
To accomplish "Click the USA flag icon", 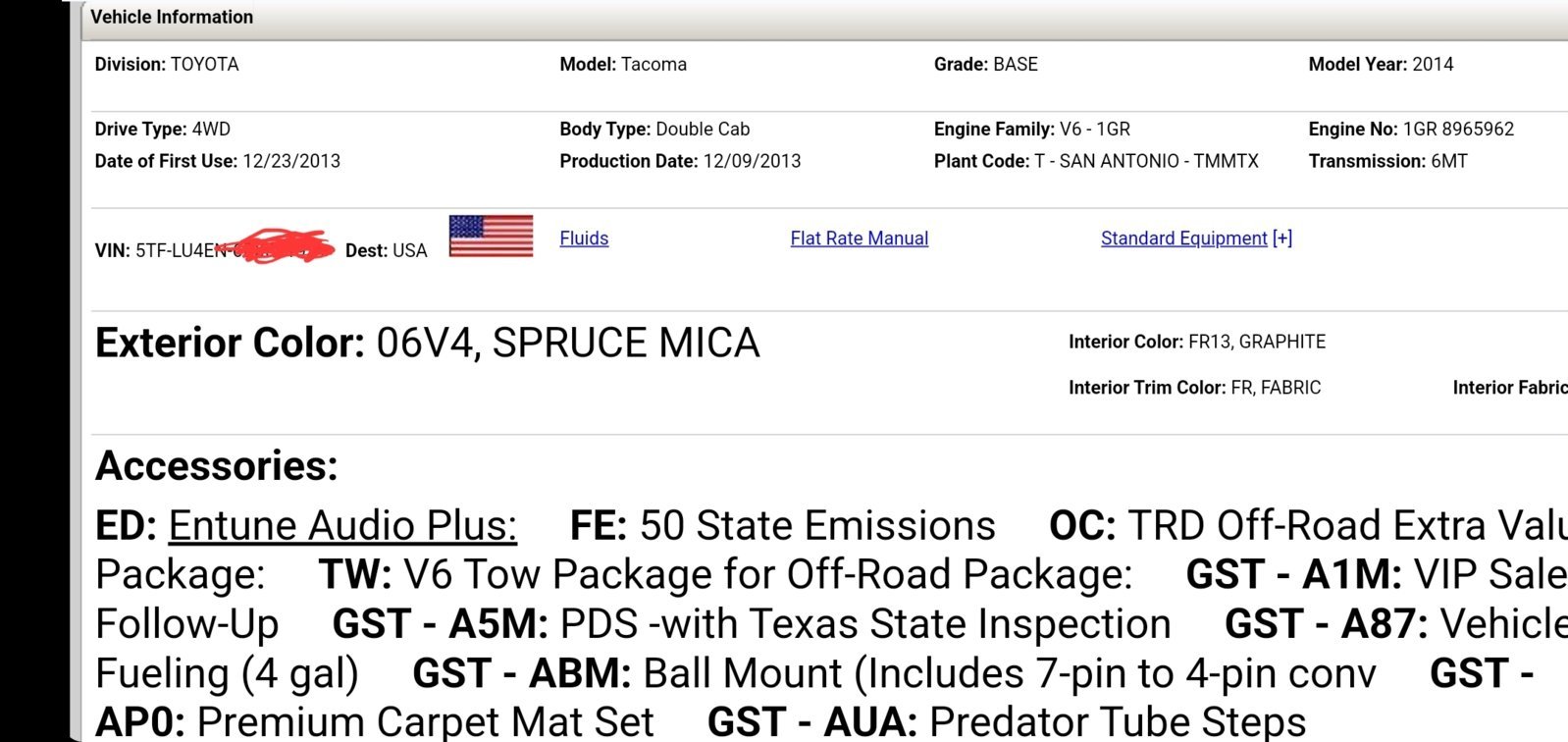I will click(x=491, y=236).
